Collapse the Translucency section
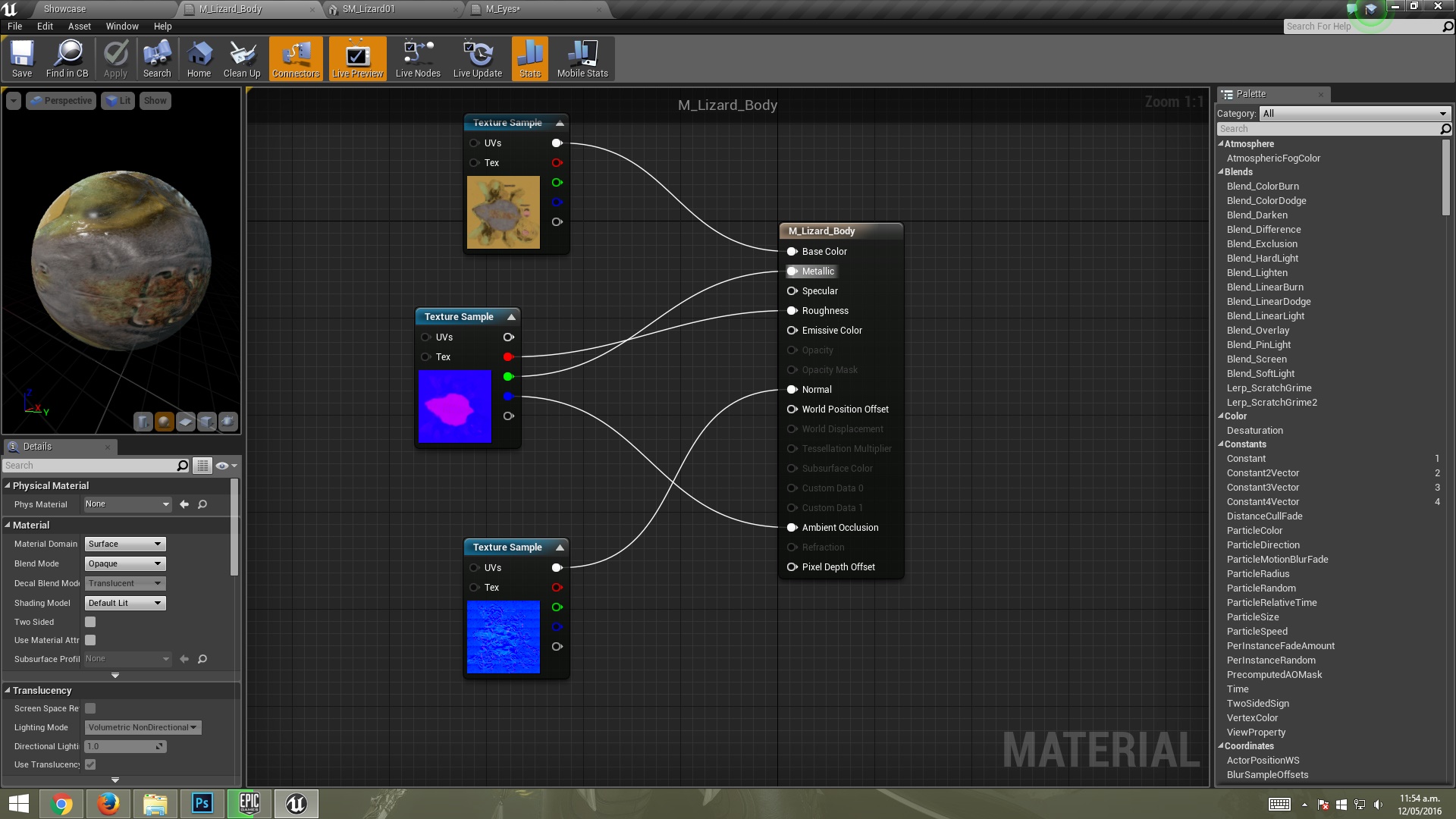 8,690
